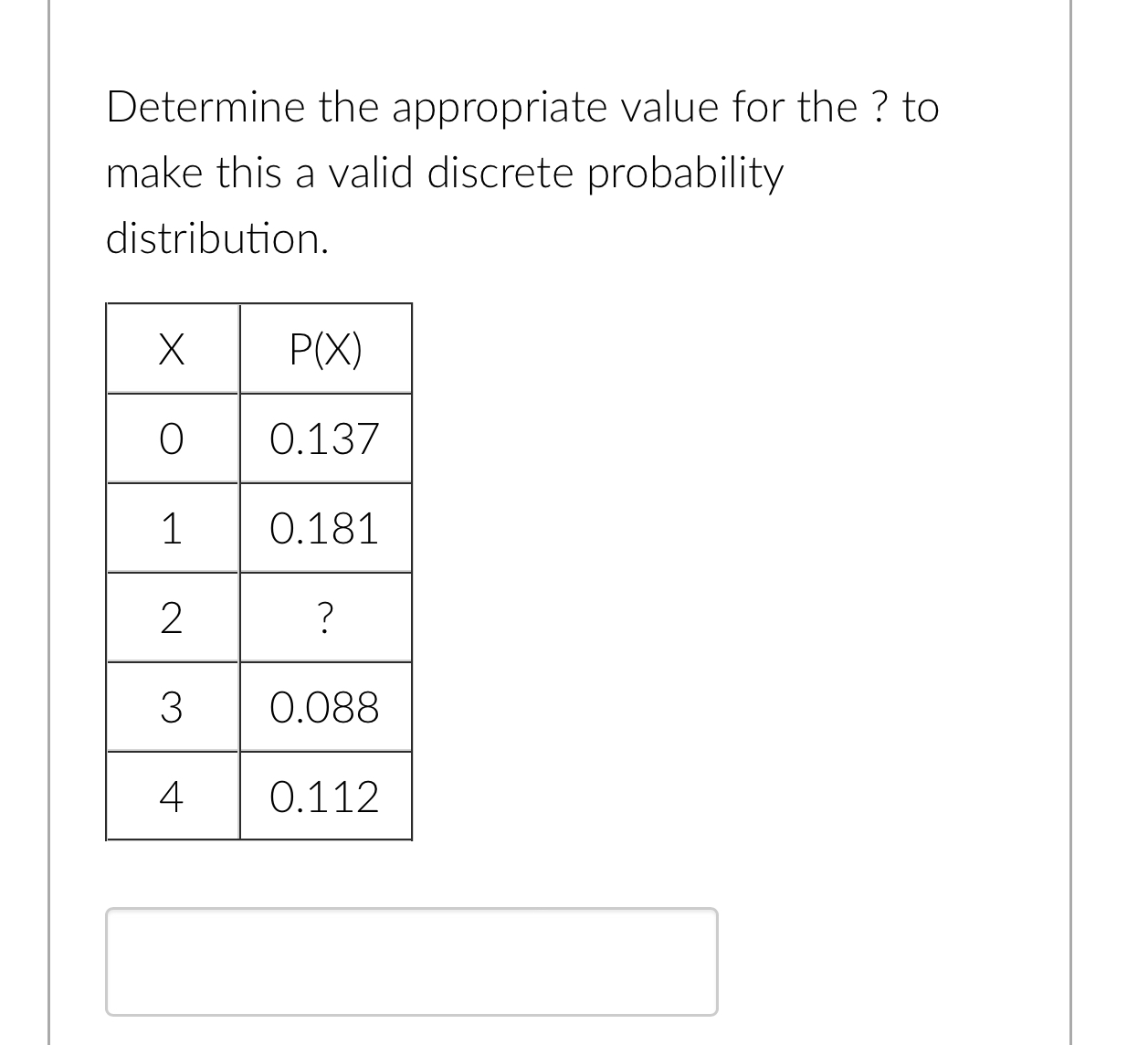Select the cell containing 0.181
Screen dimensions: 1148x1045
326,528
